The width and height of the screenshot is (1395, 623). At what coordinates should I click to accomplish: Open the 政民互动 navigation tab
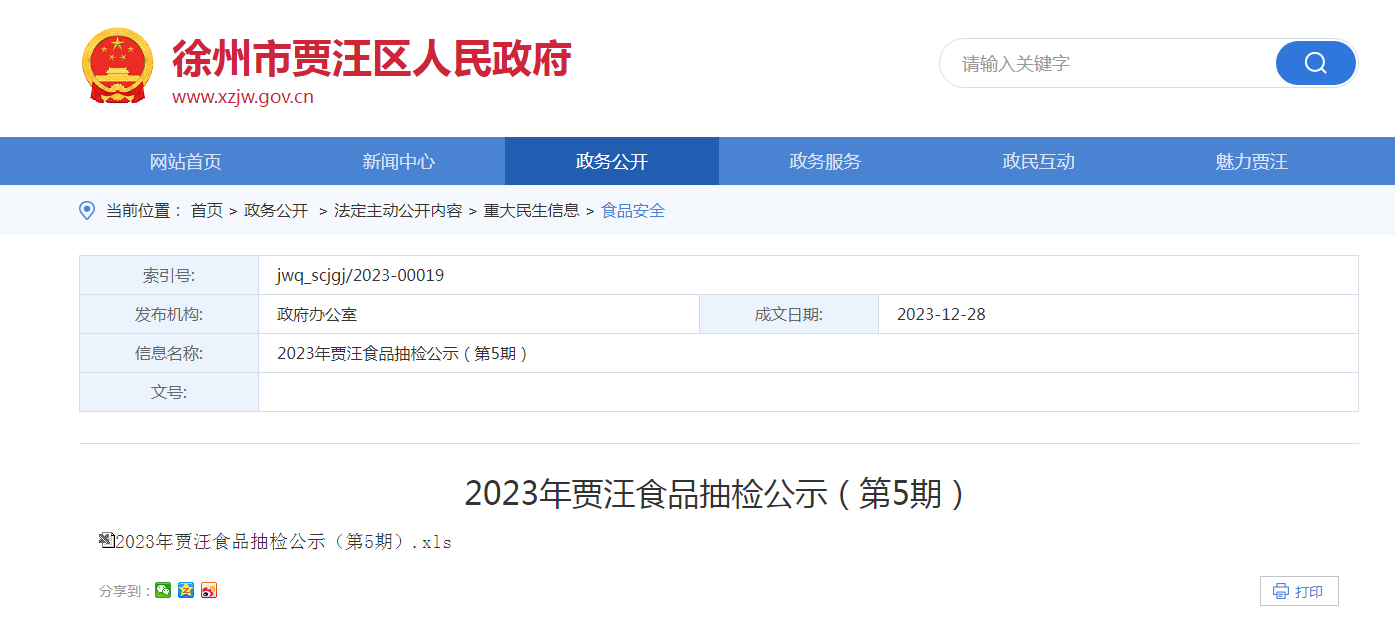click(1038, 162)
